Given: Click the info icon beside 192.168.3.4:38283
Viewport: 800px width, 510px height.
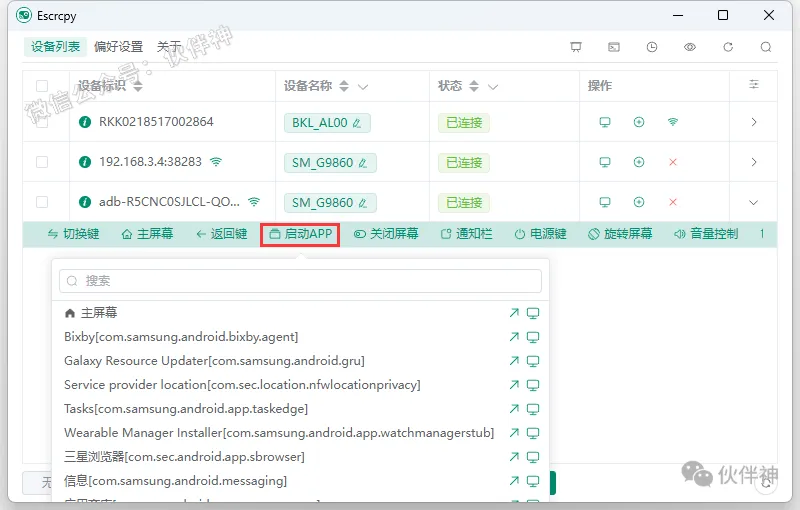Looking at the screenshot, I should tap(85, 162).
